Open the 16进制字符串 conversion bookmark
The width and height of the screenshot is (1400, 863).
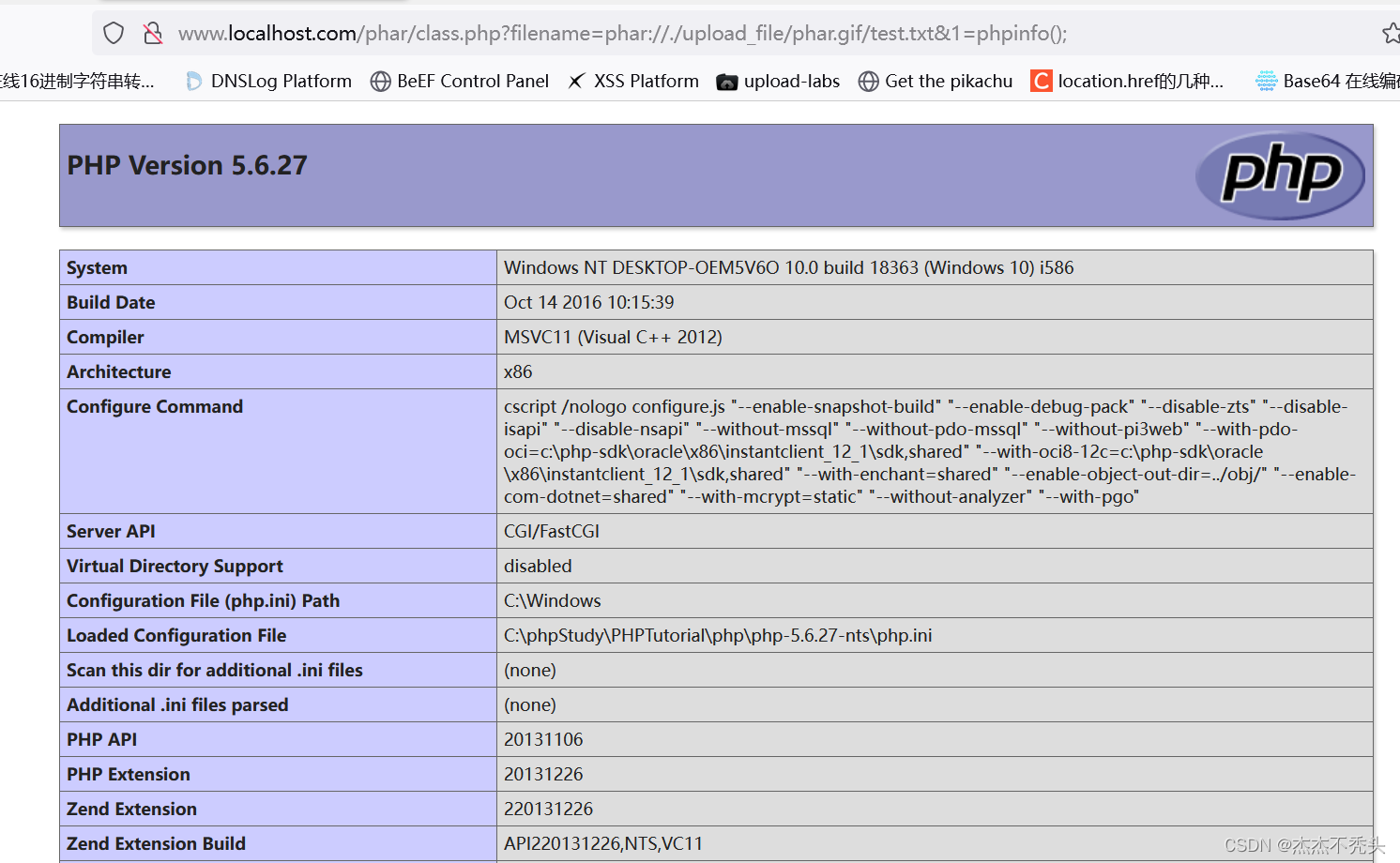pos(77,82)
